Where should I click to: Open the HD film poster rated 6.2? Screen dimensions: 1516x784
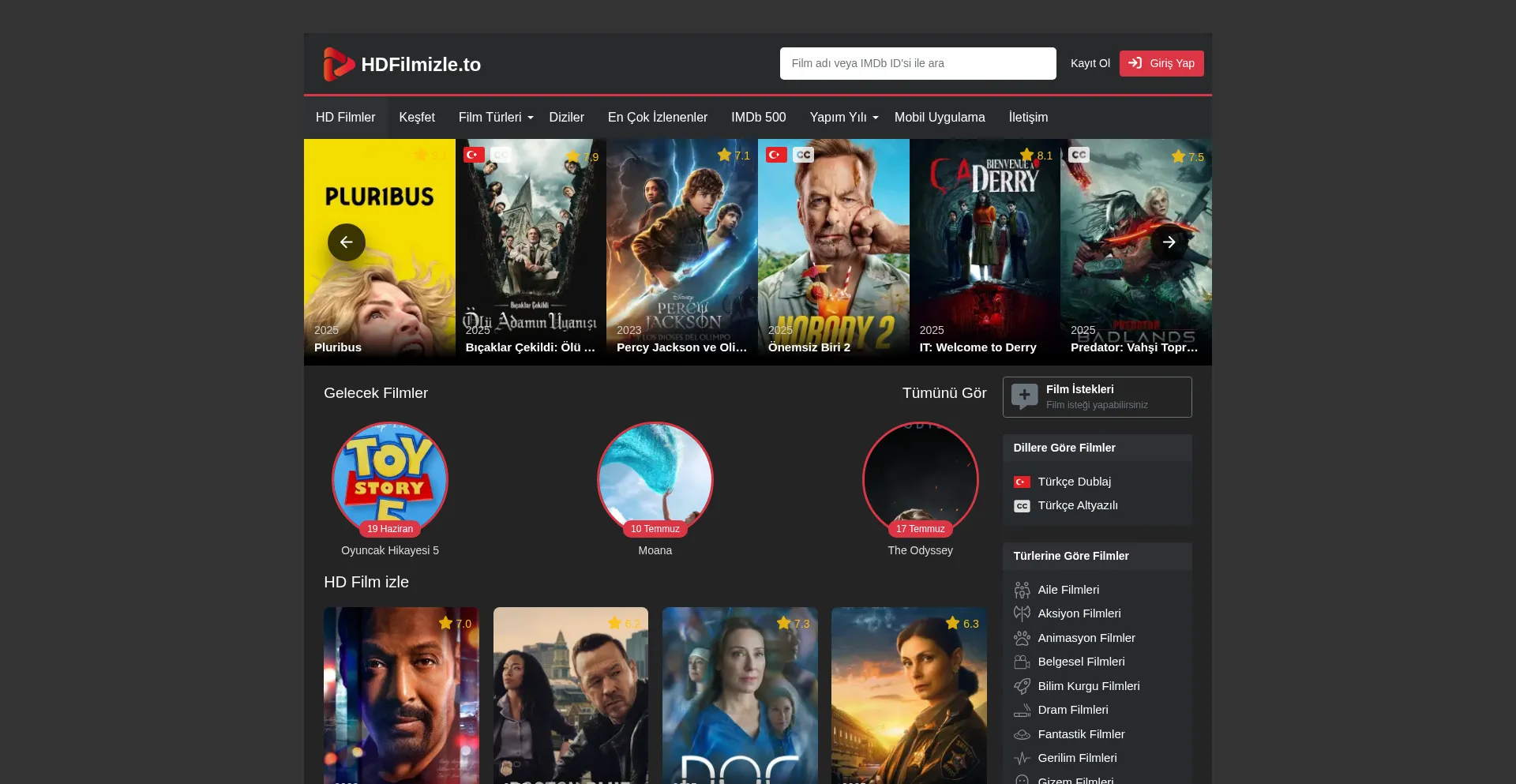[x=571, y=696]
